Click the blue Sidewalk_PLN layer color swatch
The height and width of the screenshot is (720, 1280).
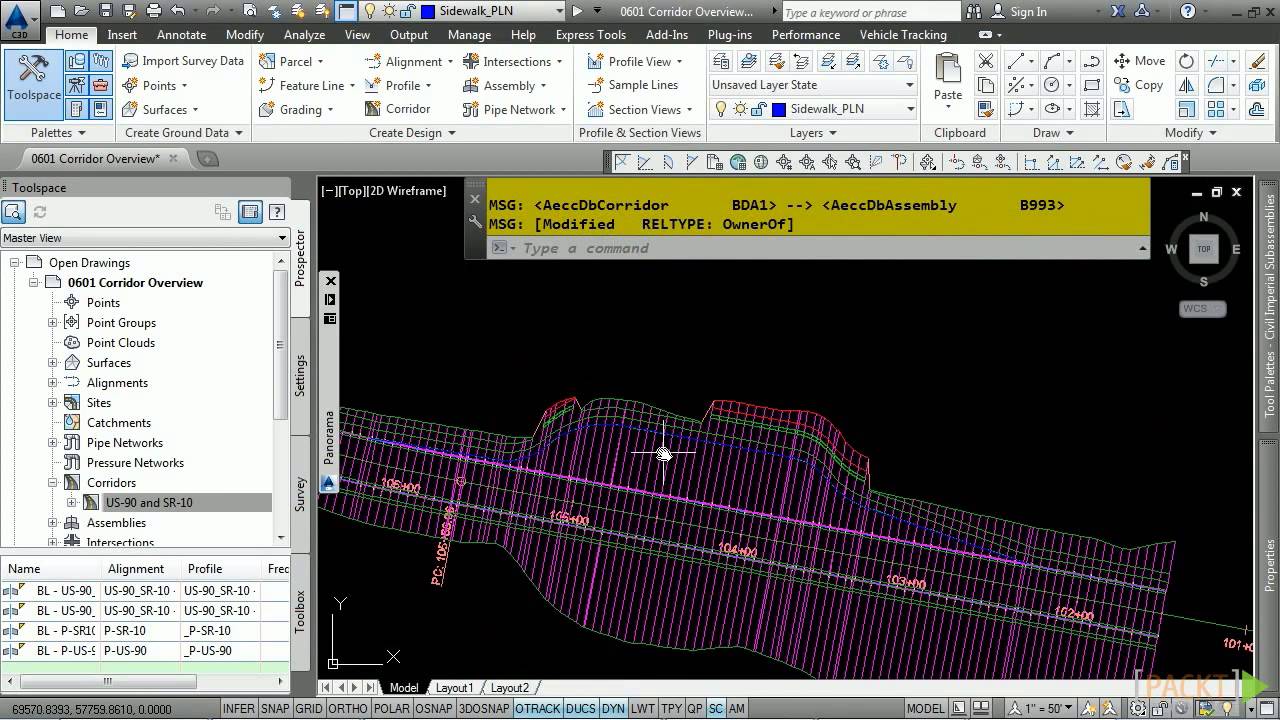tap(779, 109)
